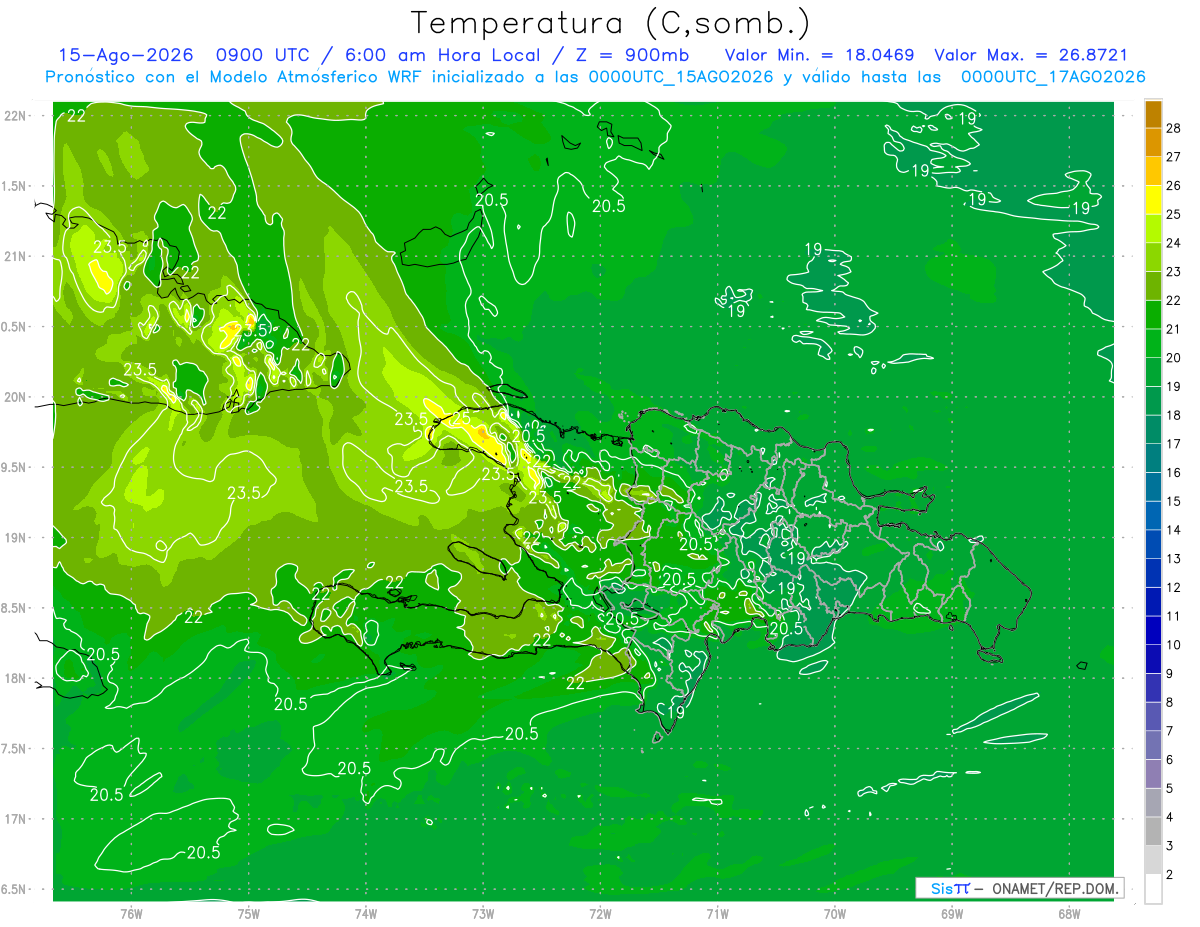Click the "70W" longitude axis label
The height and width of the screenshot is (927, 1200).
coord(835,912)
